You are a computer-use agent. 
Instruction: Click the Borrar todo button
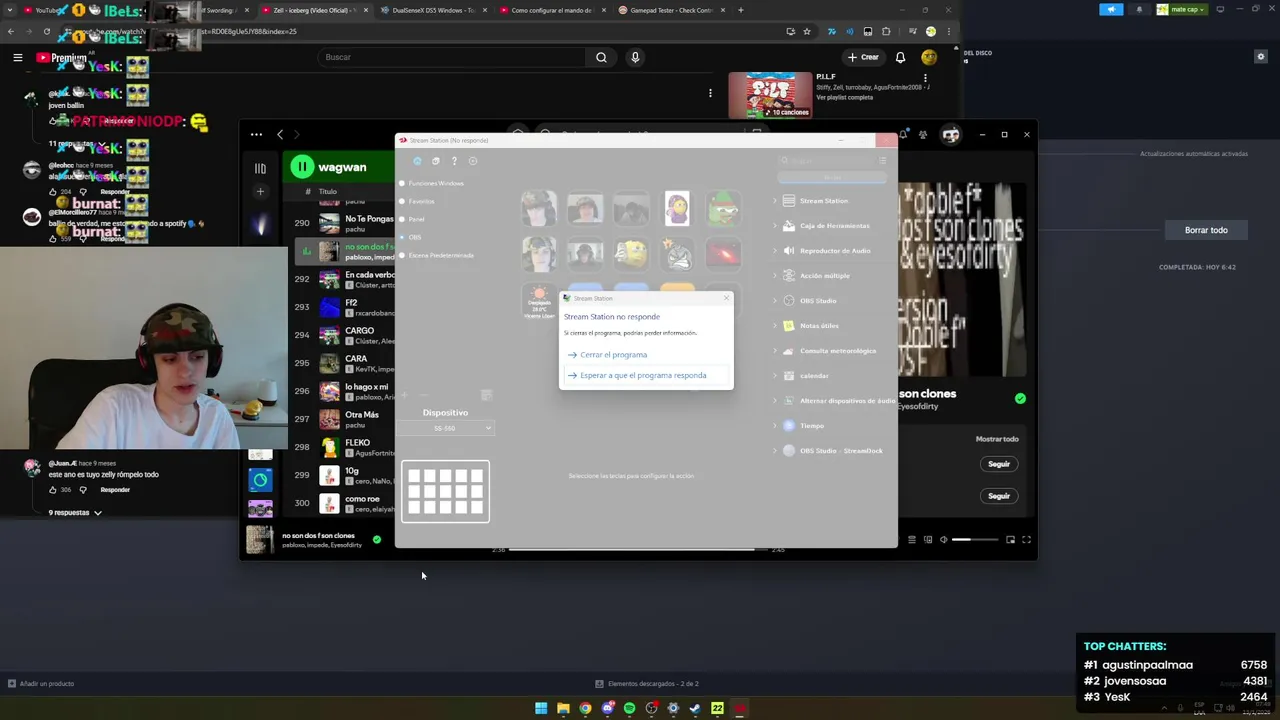pyautogui.click(x=1206, y=230)
